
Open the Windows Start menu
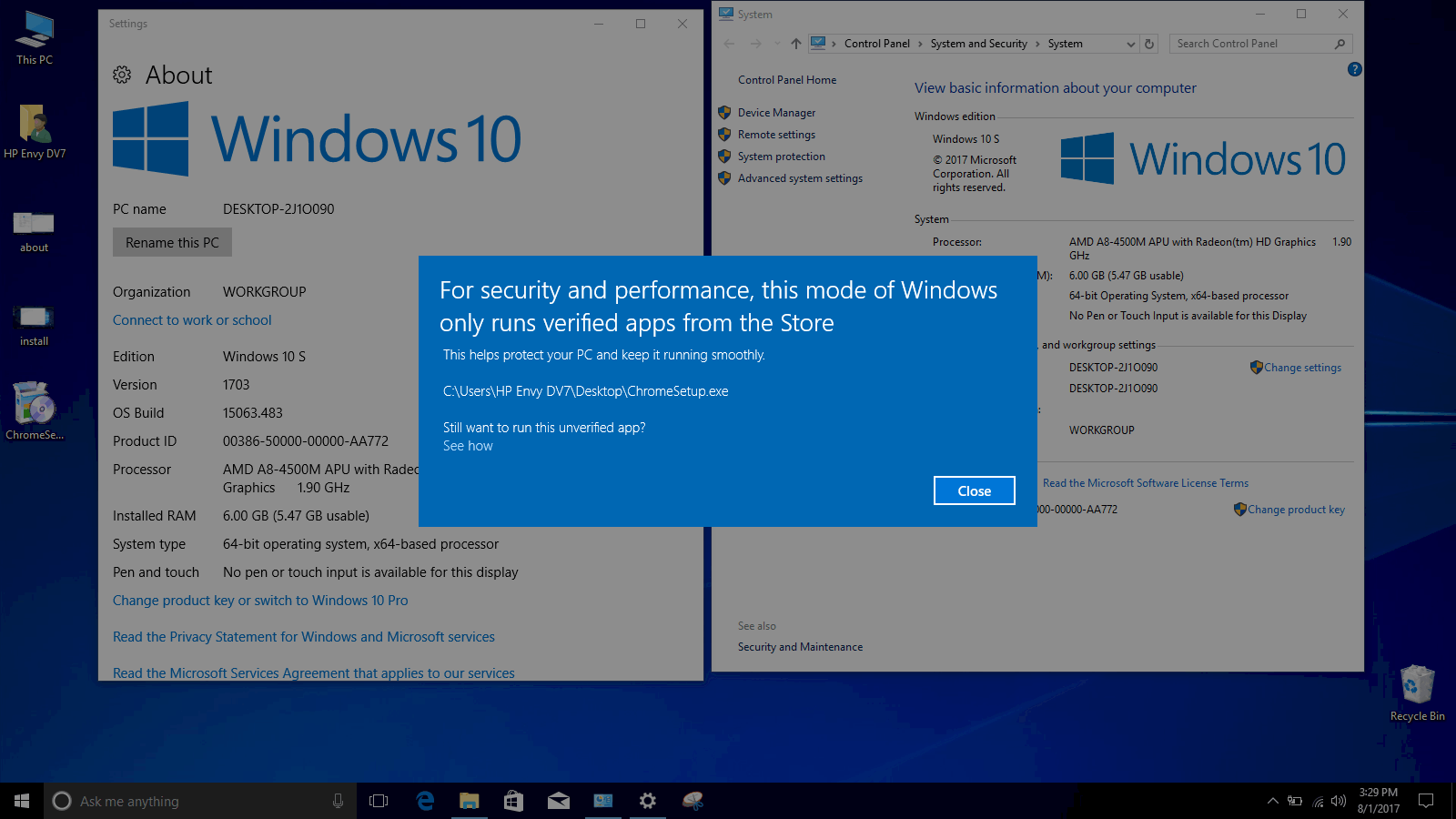click(x=22, y=801)
